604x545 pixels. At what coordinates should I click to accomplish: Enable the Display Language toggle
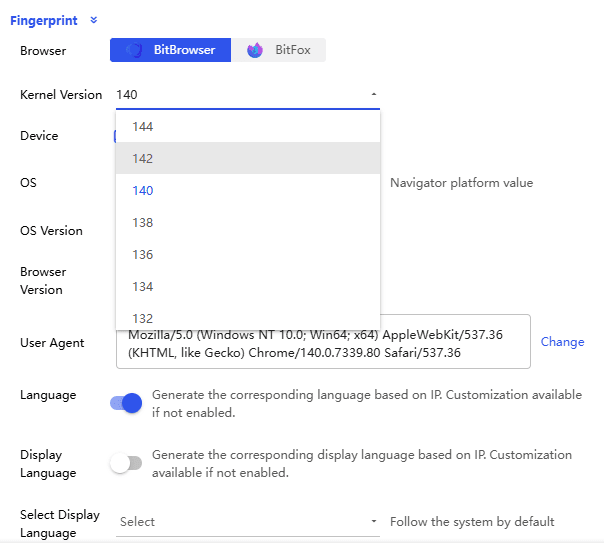coord(126,463)
